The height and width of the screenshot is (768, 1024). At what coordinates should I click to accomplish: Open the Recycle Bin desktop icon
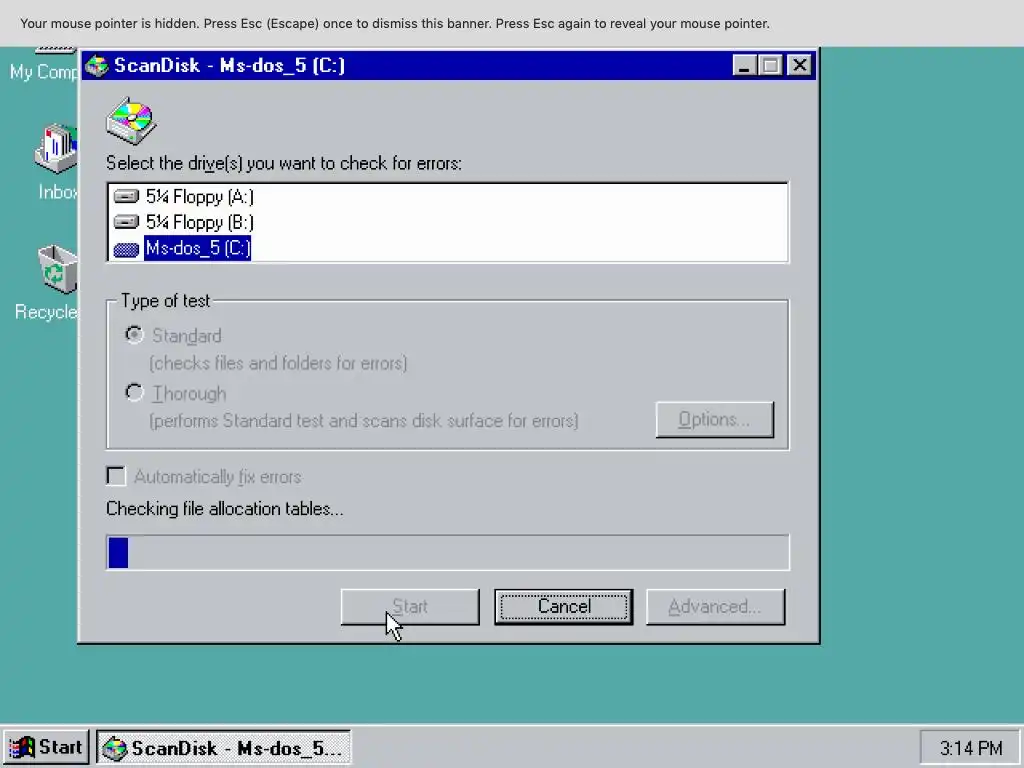click(57, 269)
